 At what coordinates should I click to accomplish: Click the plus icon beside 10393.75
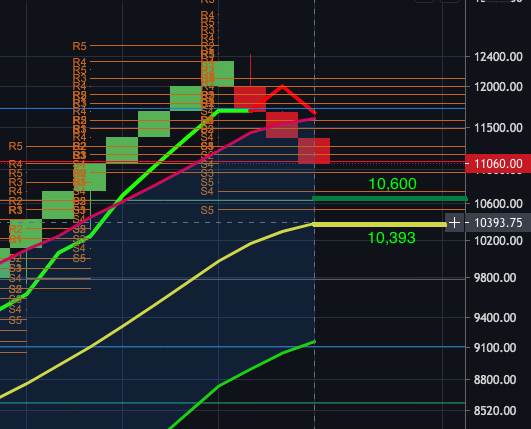pos(454,223)
